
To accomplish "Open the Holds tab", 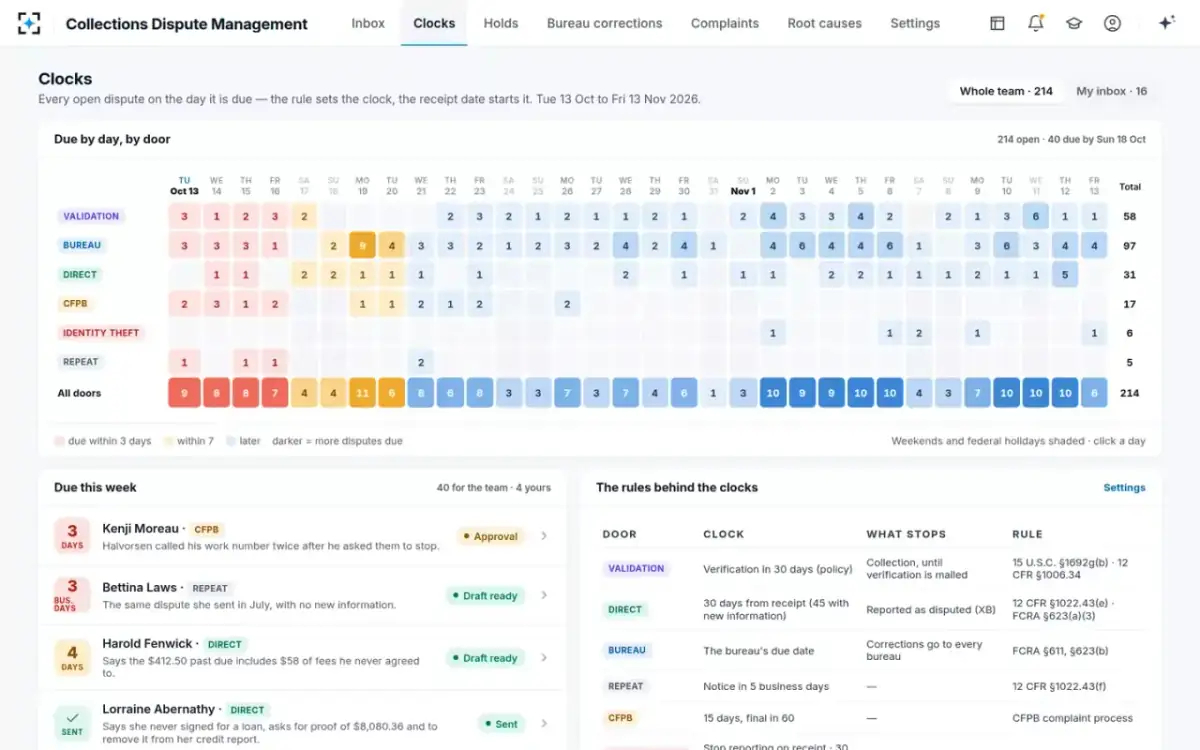I will tap(501, 23).
